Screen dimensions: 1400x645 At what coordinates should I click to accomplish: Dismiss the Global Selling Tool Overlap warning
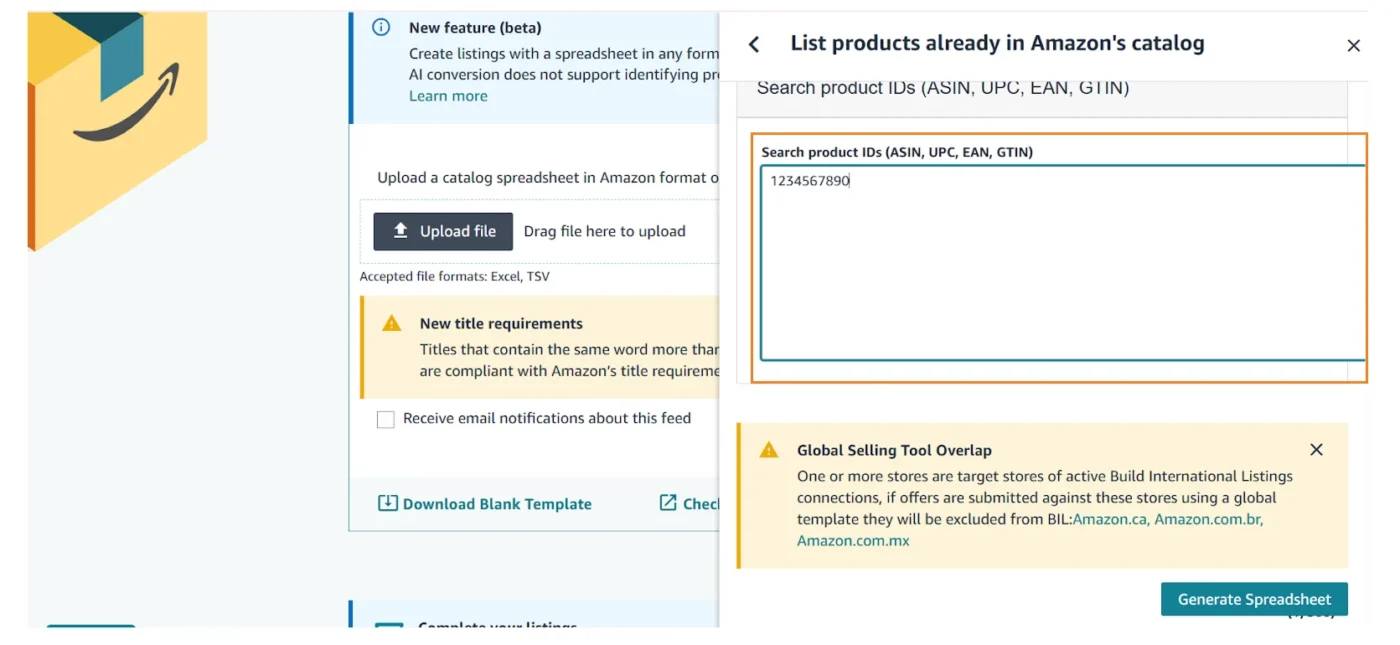(x=1316, y=449)
